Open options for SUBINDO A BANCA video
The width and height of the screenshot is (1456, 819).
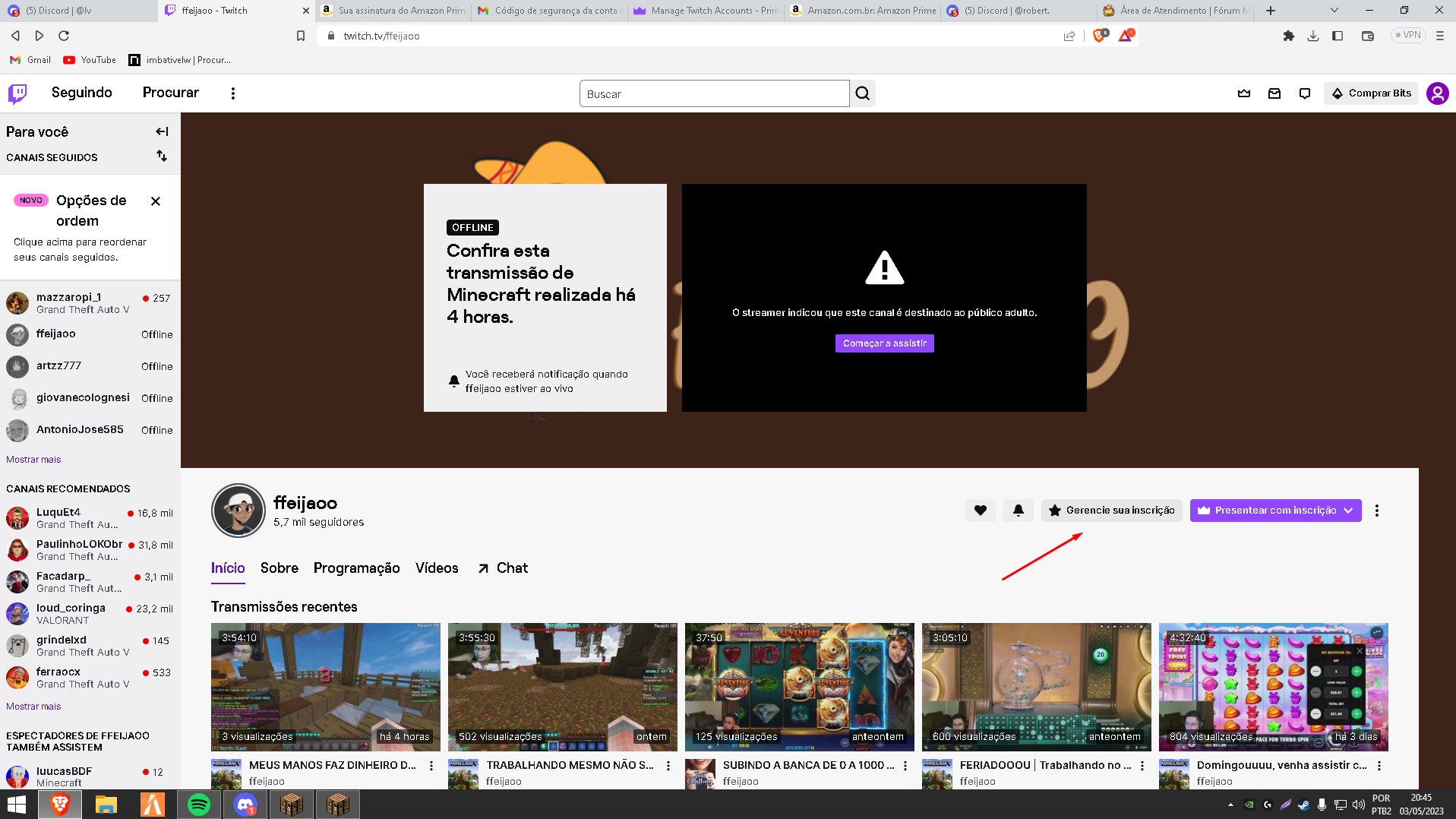click(x=905, y=766)
